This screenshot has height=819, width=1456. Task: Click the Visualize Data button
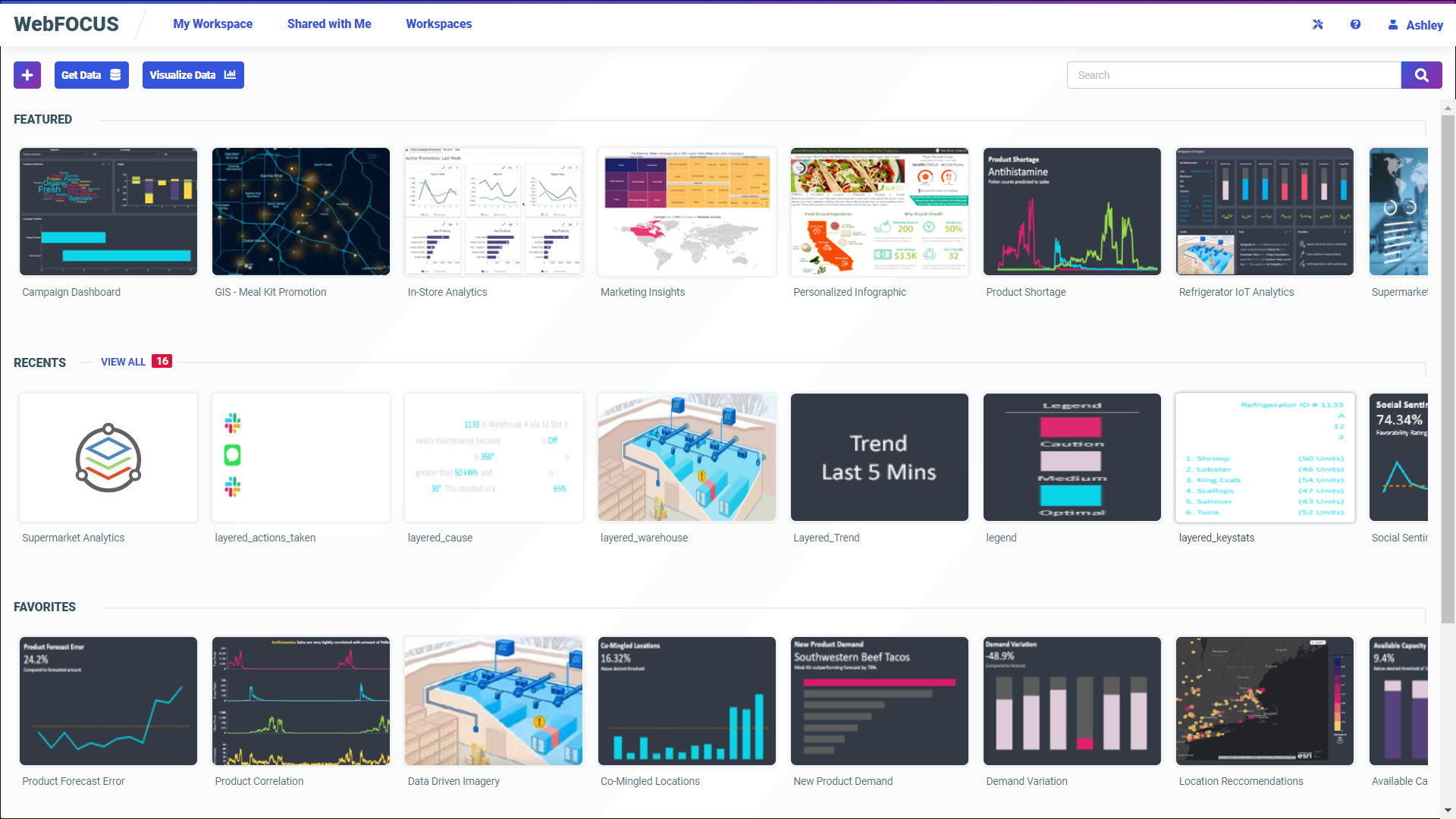[x=193, y=75]
